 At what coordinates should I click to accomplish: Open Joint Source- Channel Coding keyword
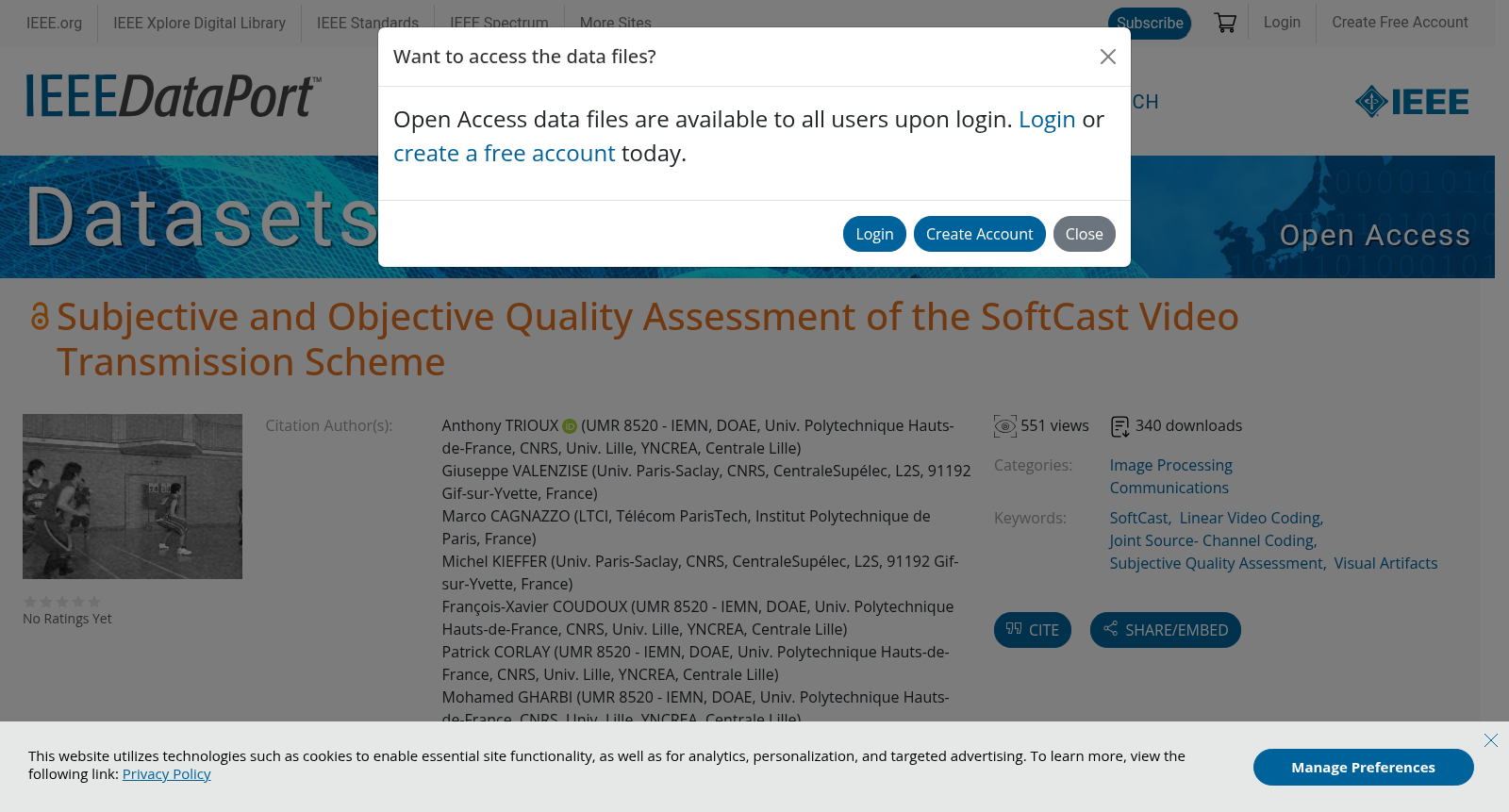click(x=1212, y=540)
